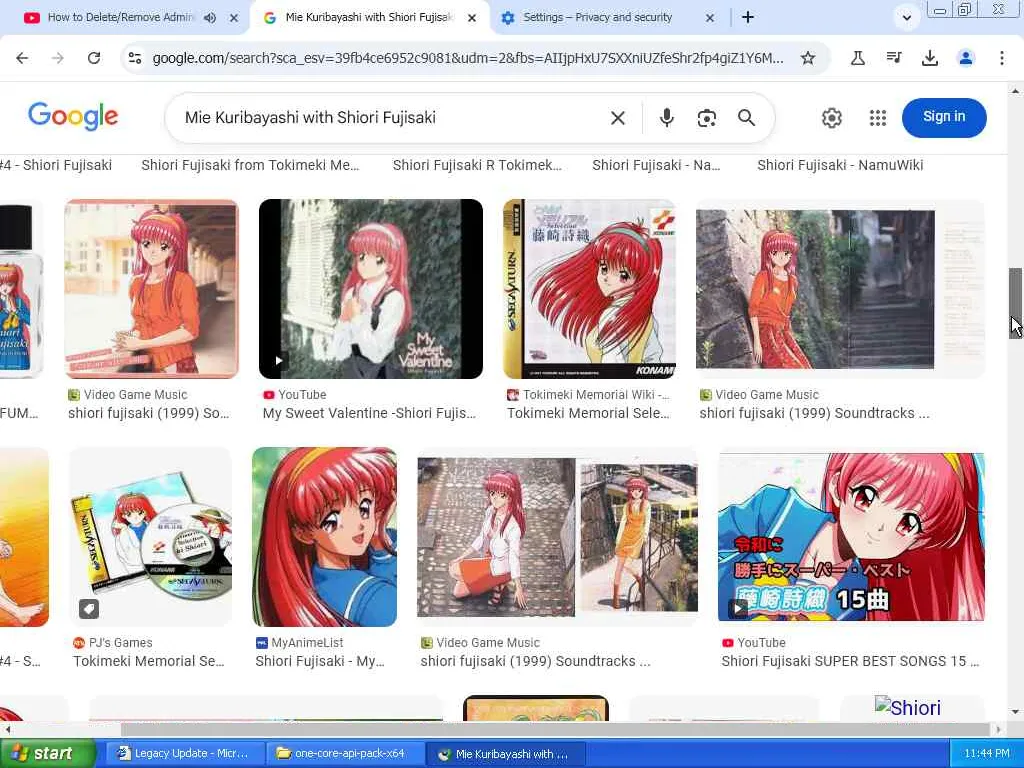This screenshot has width=1024, height=768.
Task: Open site information icon in address bar
Action: click(135, 58)
